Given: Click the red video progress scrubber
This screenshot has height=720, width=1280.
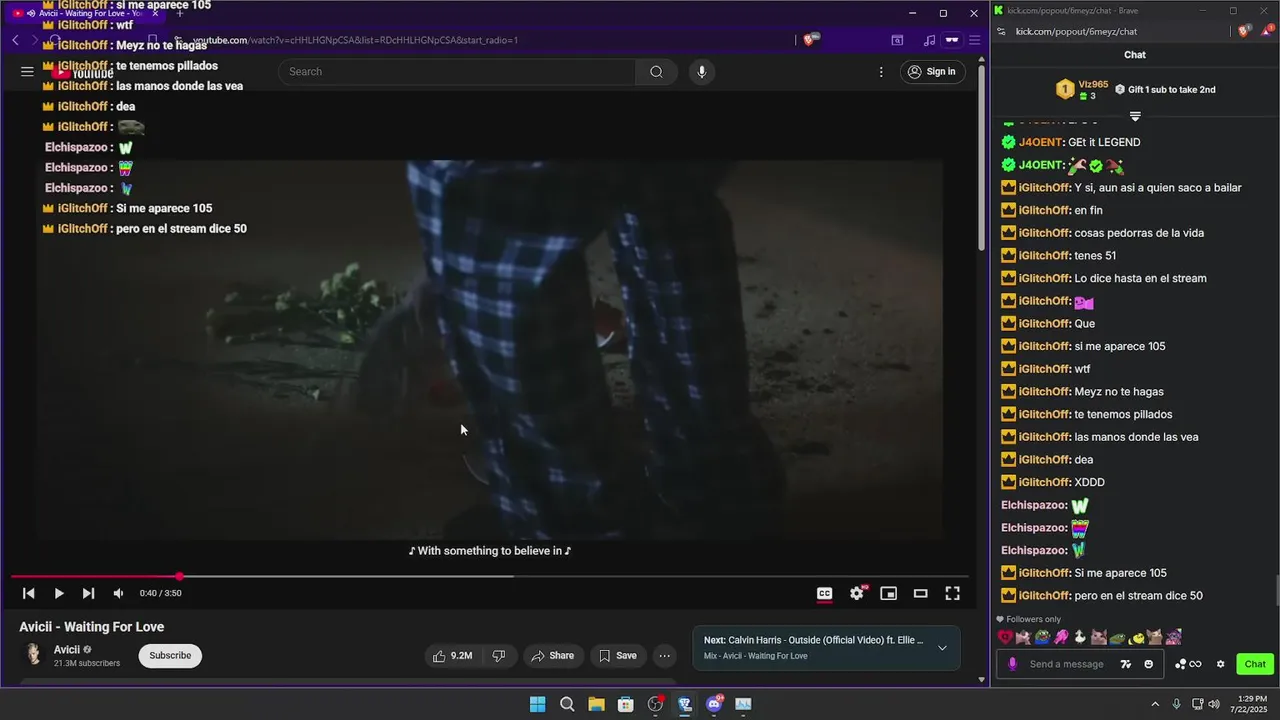Looking at the screenshot, I should pyautogui.click(x=179, y=576).
